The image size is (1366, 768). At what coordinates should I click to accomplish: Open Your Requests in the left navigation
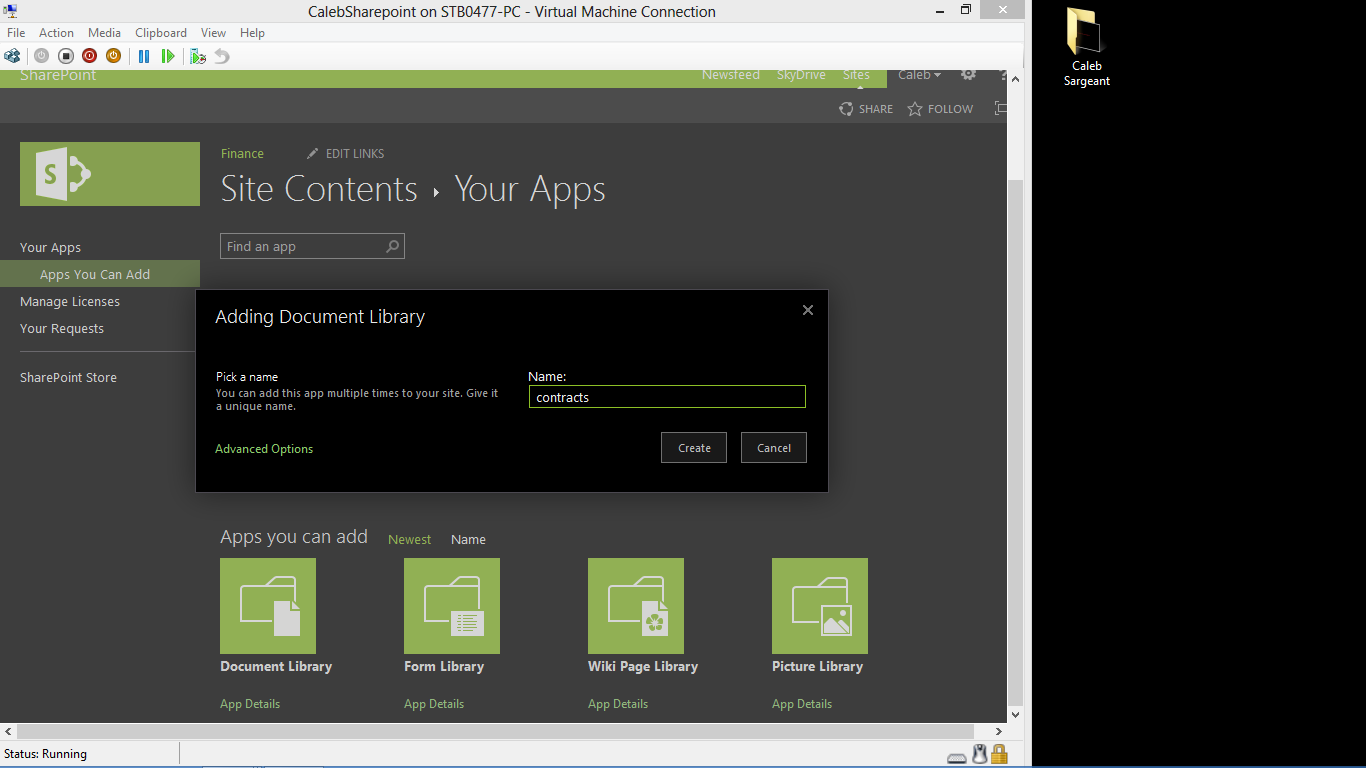[62, 328]
